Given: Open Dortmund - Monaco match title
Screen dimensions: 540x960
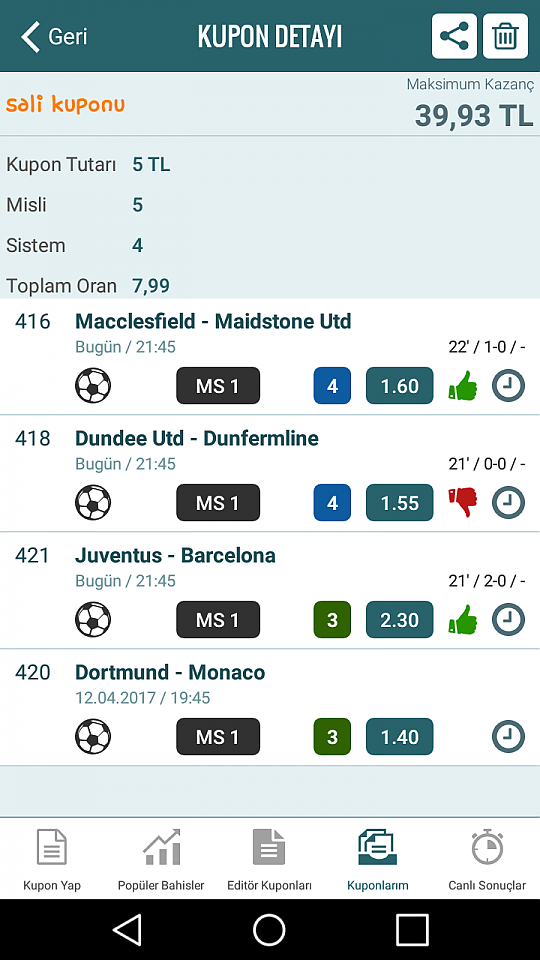Looking at the screenshot, I should tap(170, 672).
